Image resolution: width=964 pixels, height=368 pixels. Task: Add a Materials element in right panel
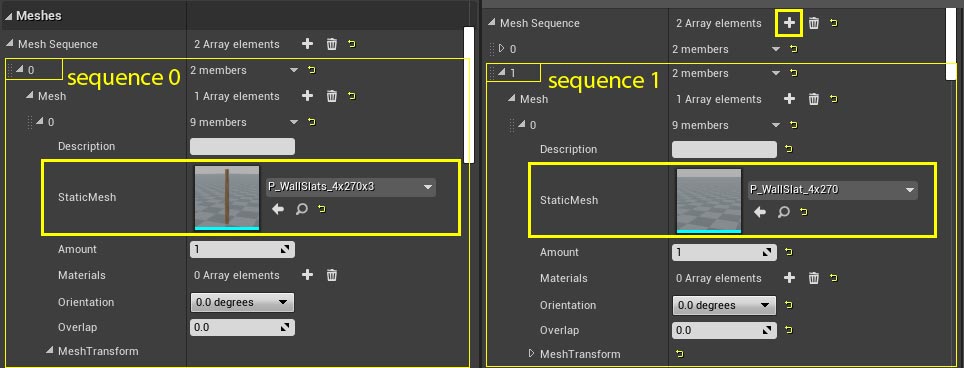coord(789,278)
